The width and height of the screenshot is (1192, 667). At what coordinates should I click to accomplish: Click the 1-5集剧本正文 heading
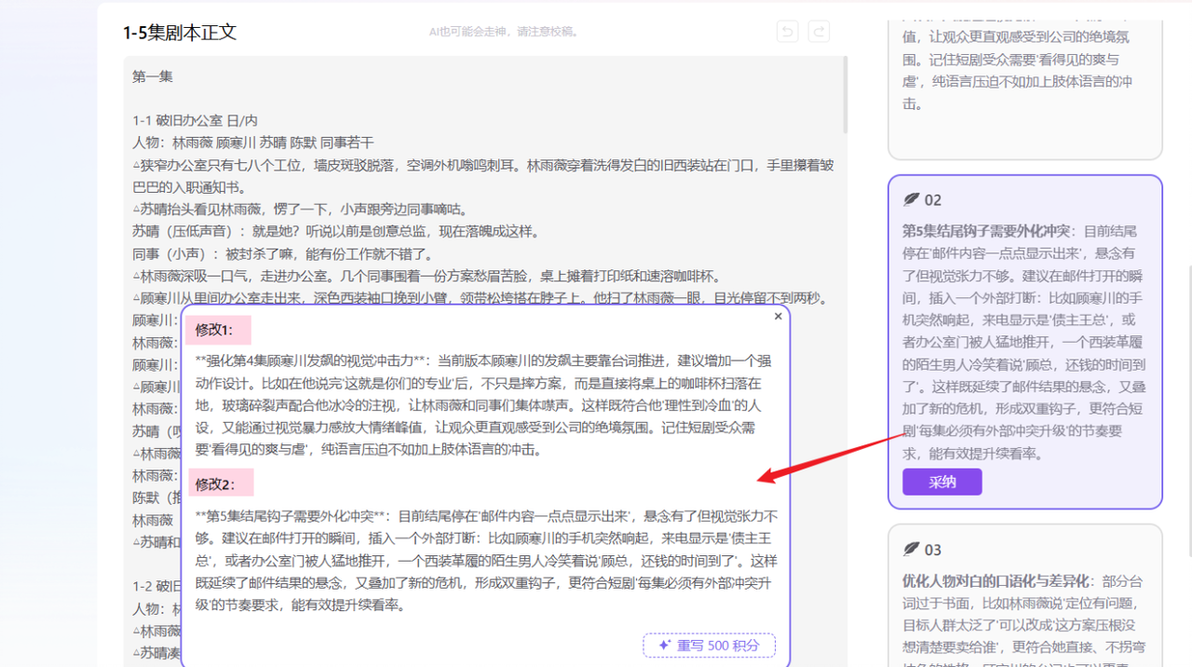[180, 33]
